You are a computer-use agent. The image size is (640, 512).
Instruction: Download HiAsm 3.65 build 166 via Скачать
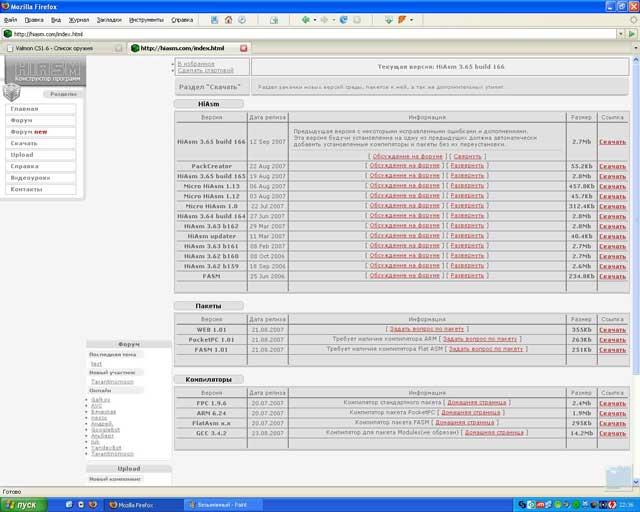tap(612, 142)
